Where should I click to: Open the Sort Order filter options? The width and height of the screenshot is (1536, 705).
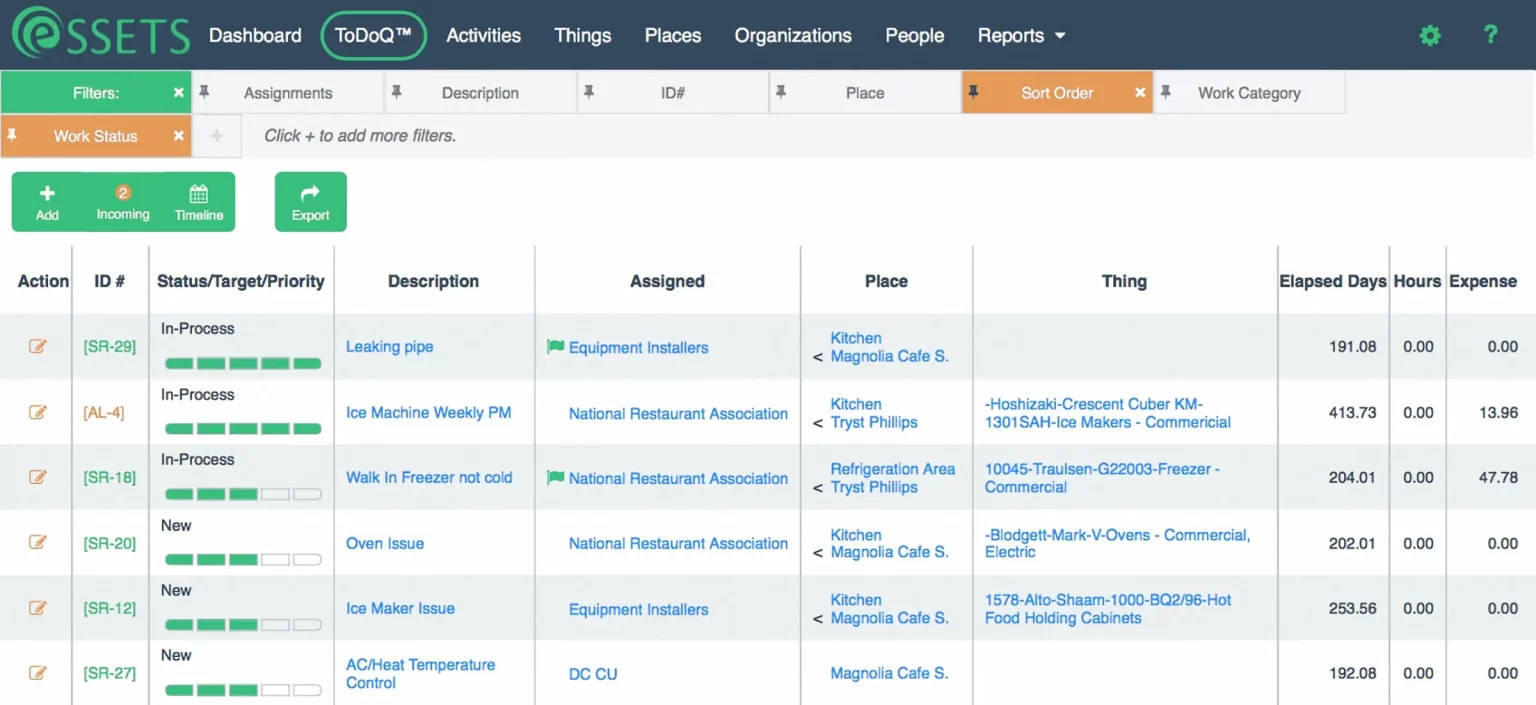1057,93
